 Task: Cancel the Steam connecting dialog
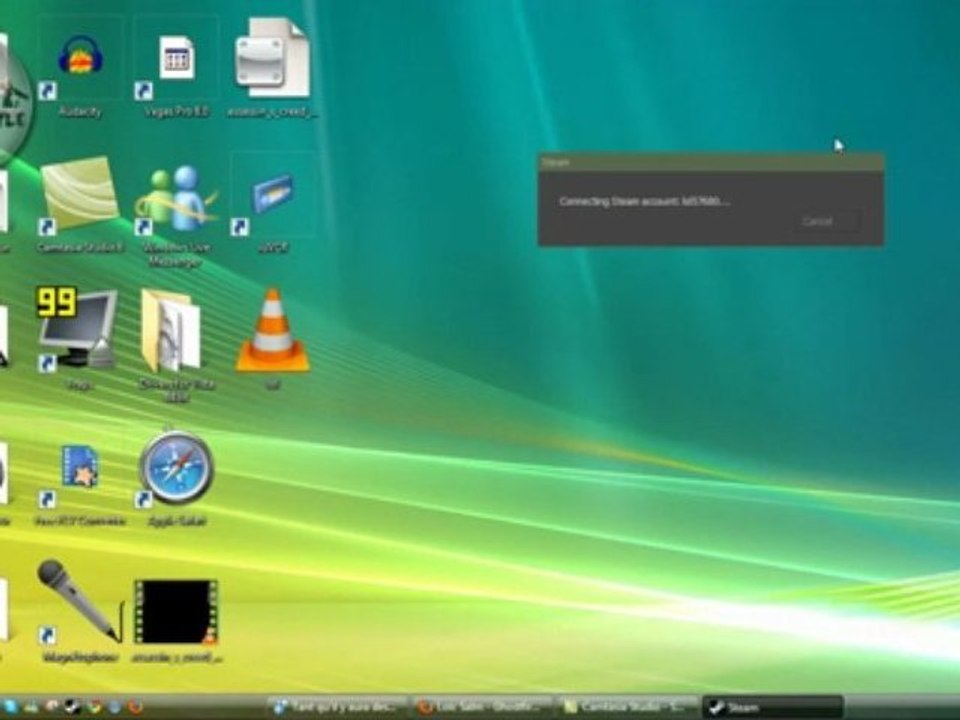click(x=830, y=221)
